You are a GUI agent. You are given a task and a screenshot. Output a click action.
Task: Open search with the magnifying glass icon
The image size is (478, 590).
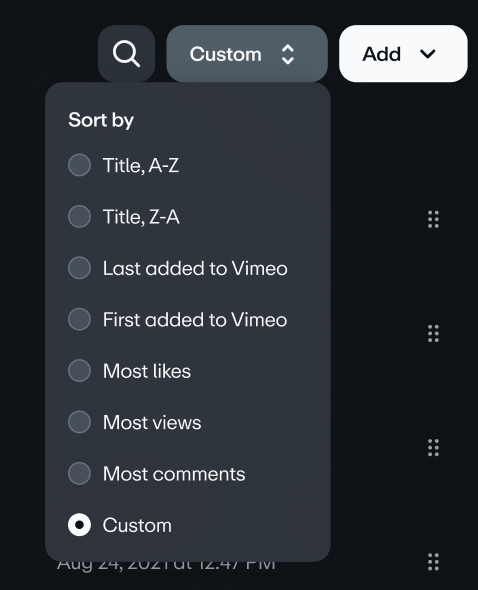(126, 54)
